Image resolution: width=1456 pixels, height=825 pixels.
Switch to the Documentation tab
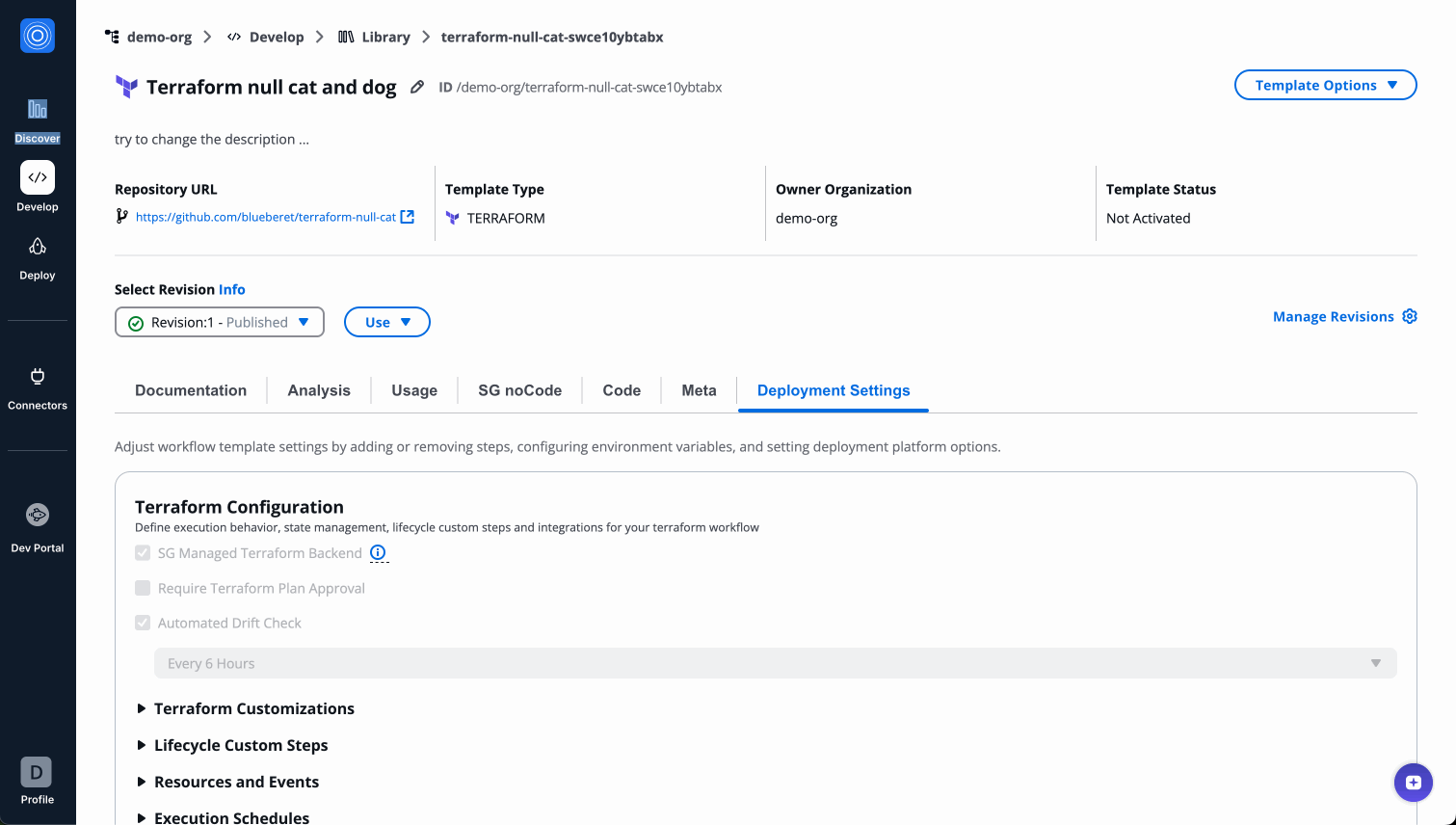191,390
